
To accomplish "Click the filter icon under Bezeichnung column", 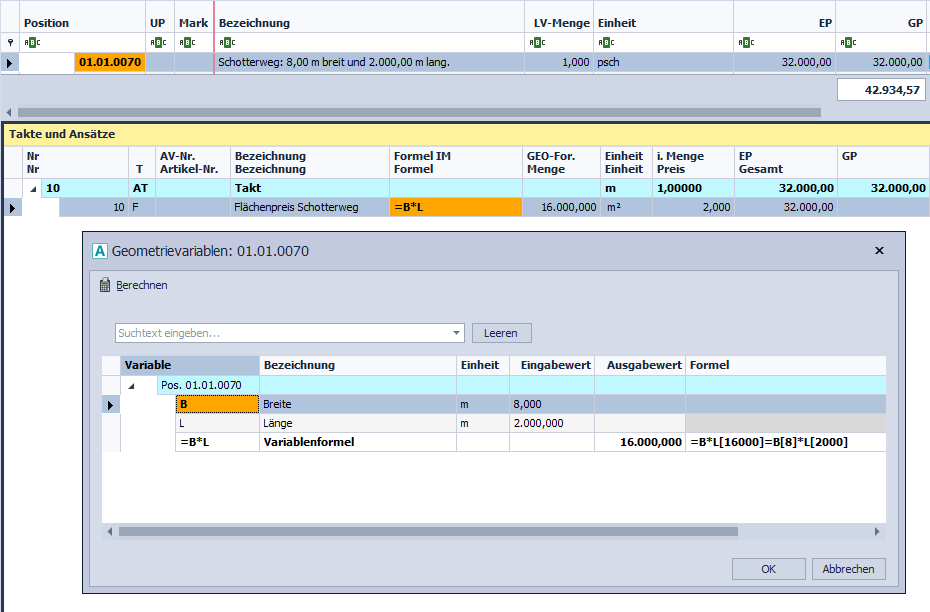I will [227, 43].
